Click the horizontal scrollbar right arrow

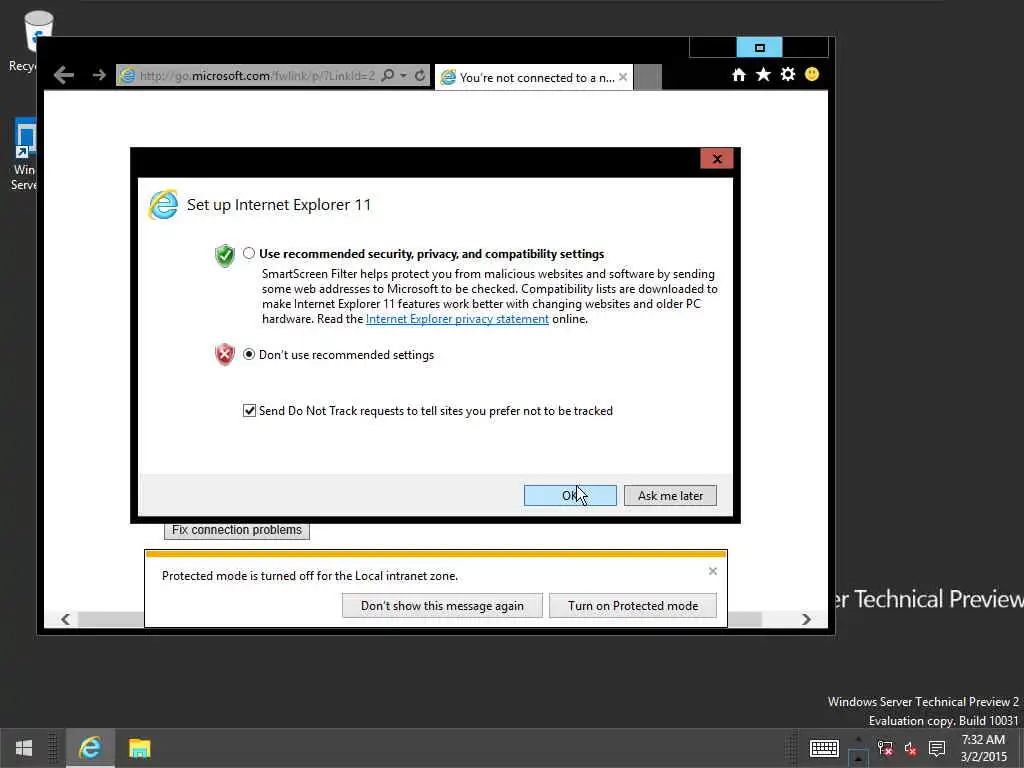point(807,619)
